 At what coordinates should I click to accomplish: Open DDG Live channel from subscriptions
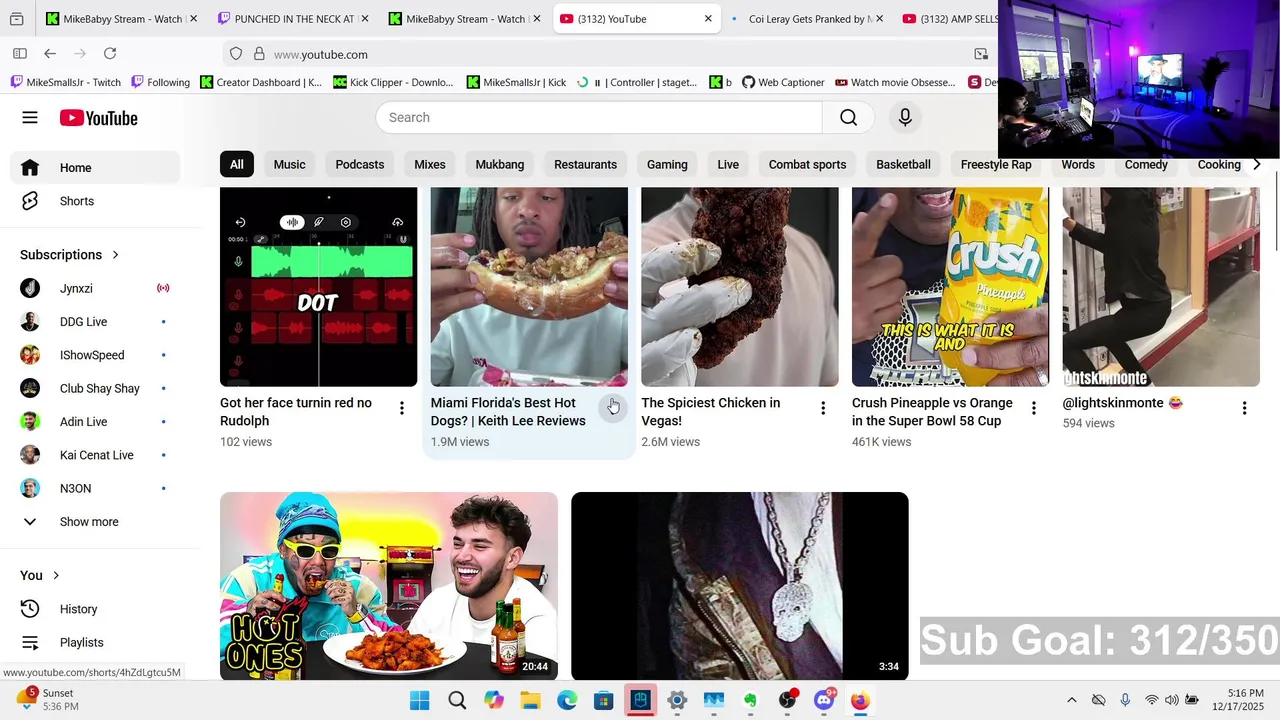tap(95, 322)
